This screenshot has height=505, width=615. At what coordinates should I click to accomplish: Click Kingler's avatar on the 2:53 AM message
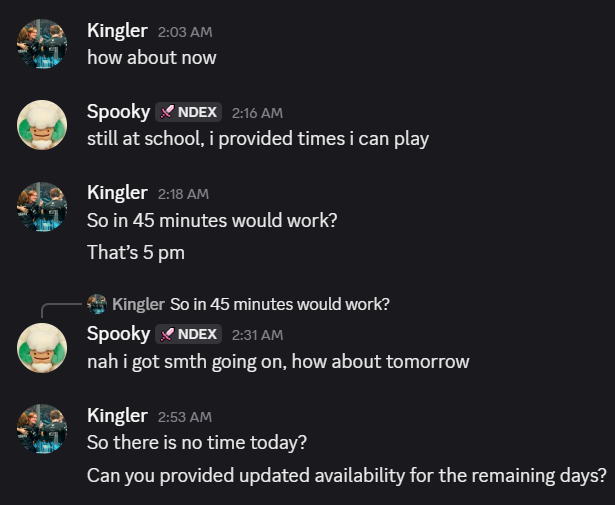(42, 428)
